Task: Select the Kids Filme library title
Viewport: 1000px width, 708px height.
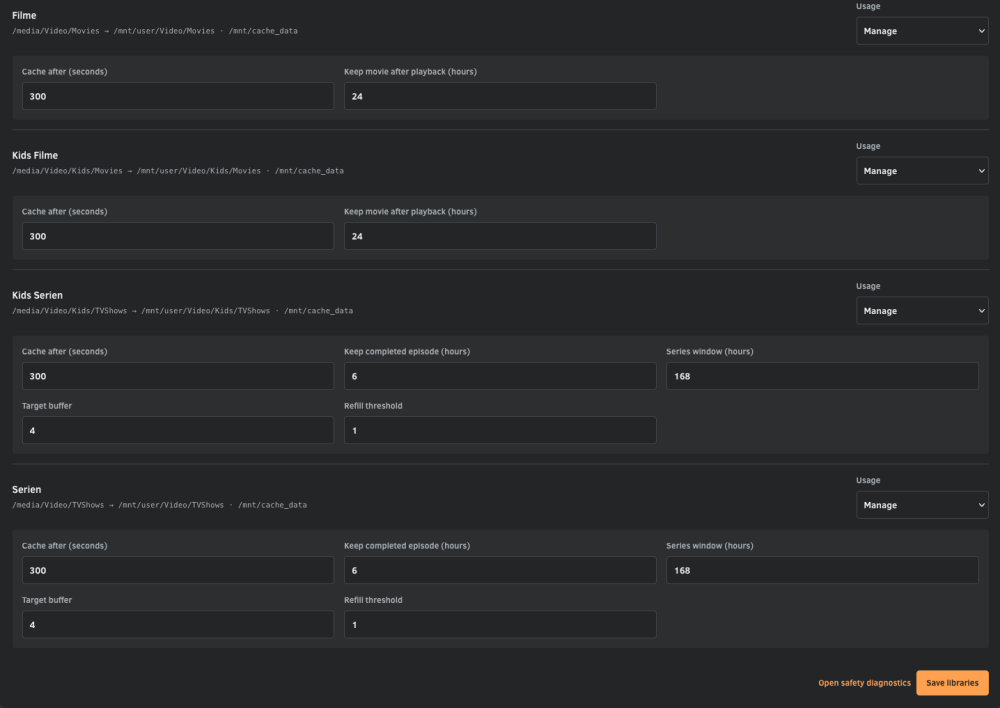Action: click(x=35, y=155)
